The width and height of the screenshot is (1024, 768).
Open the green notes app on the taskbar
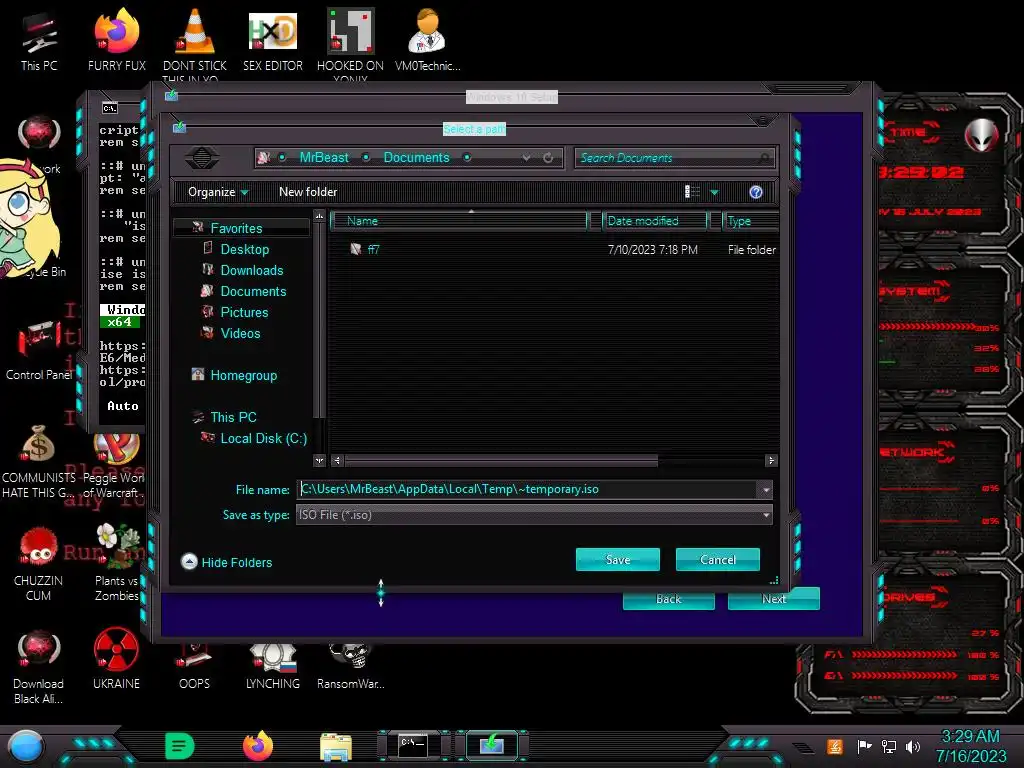179,746
